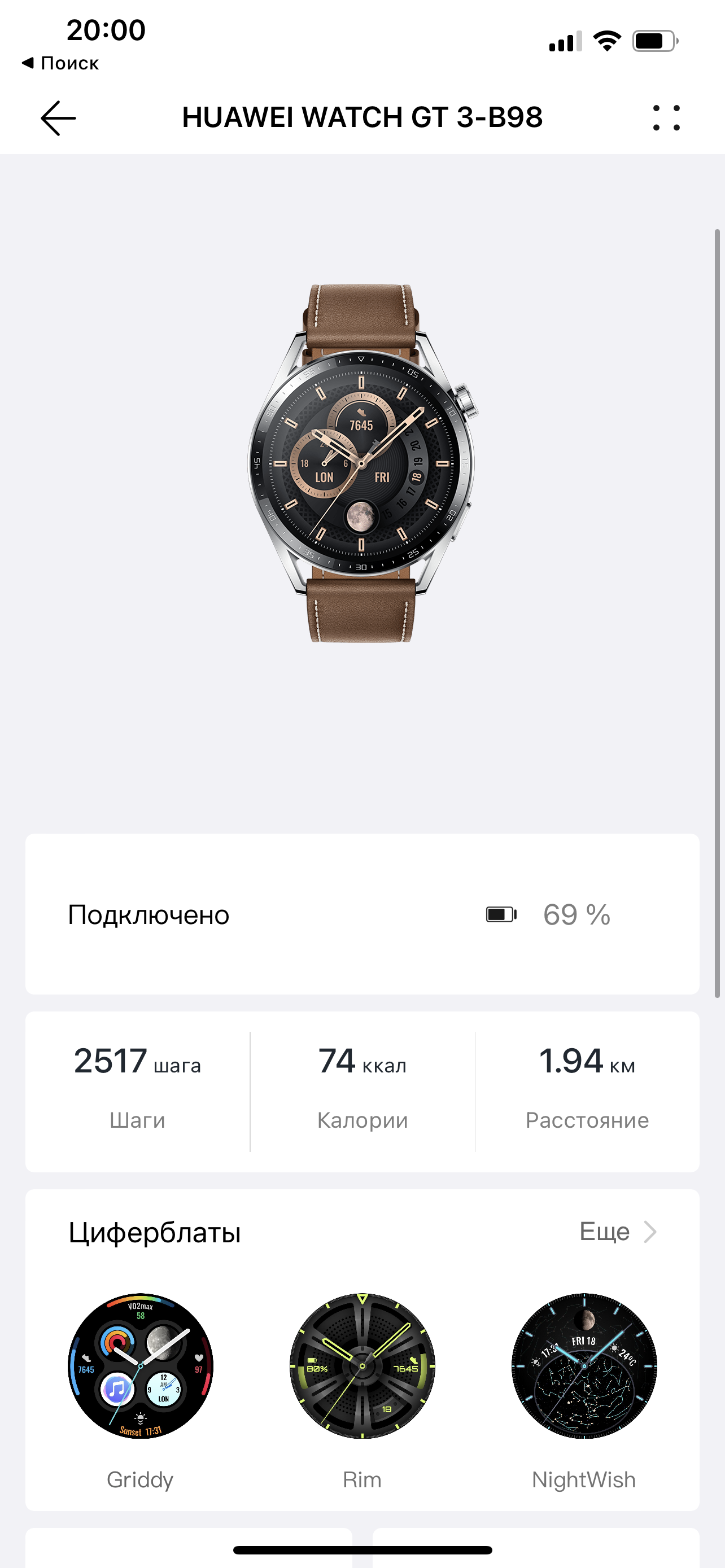Open the Wi-Fi status icon

coord(607,41)
